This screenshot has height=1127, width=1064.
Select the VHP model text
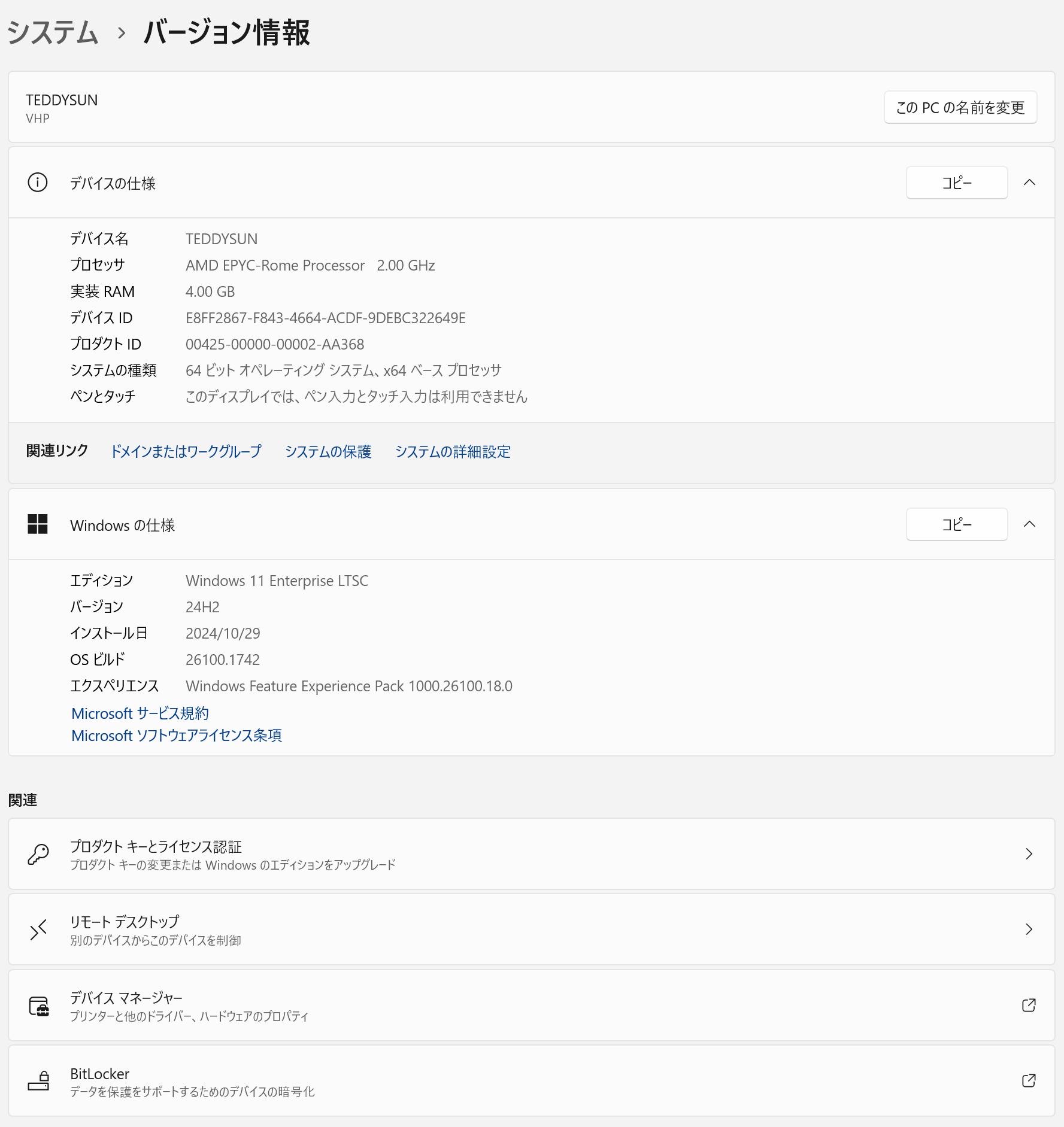tap(38, 119)
